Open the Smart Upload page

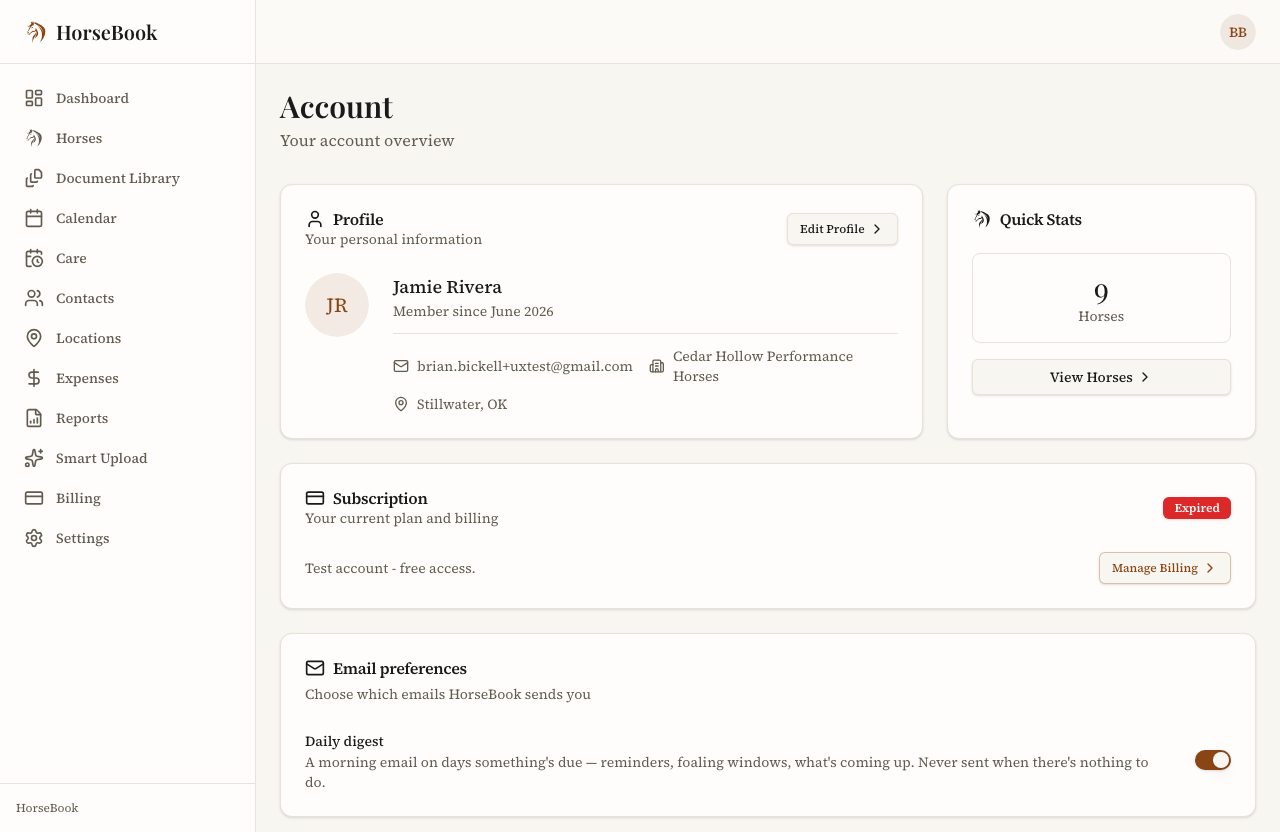[128, 458]
